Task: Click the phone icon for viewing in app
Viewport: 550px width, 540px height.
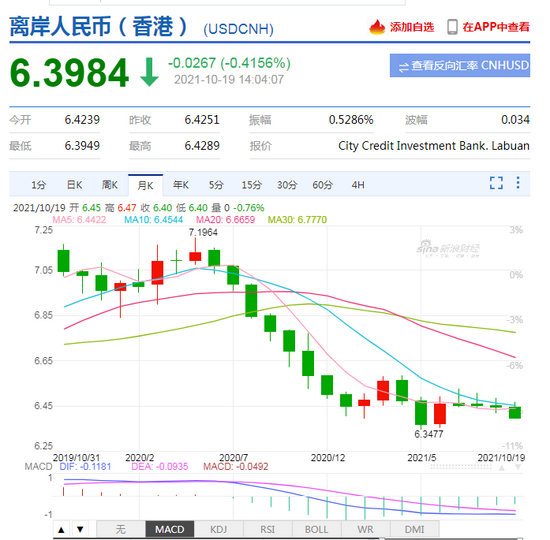Action: coord(452,27)
